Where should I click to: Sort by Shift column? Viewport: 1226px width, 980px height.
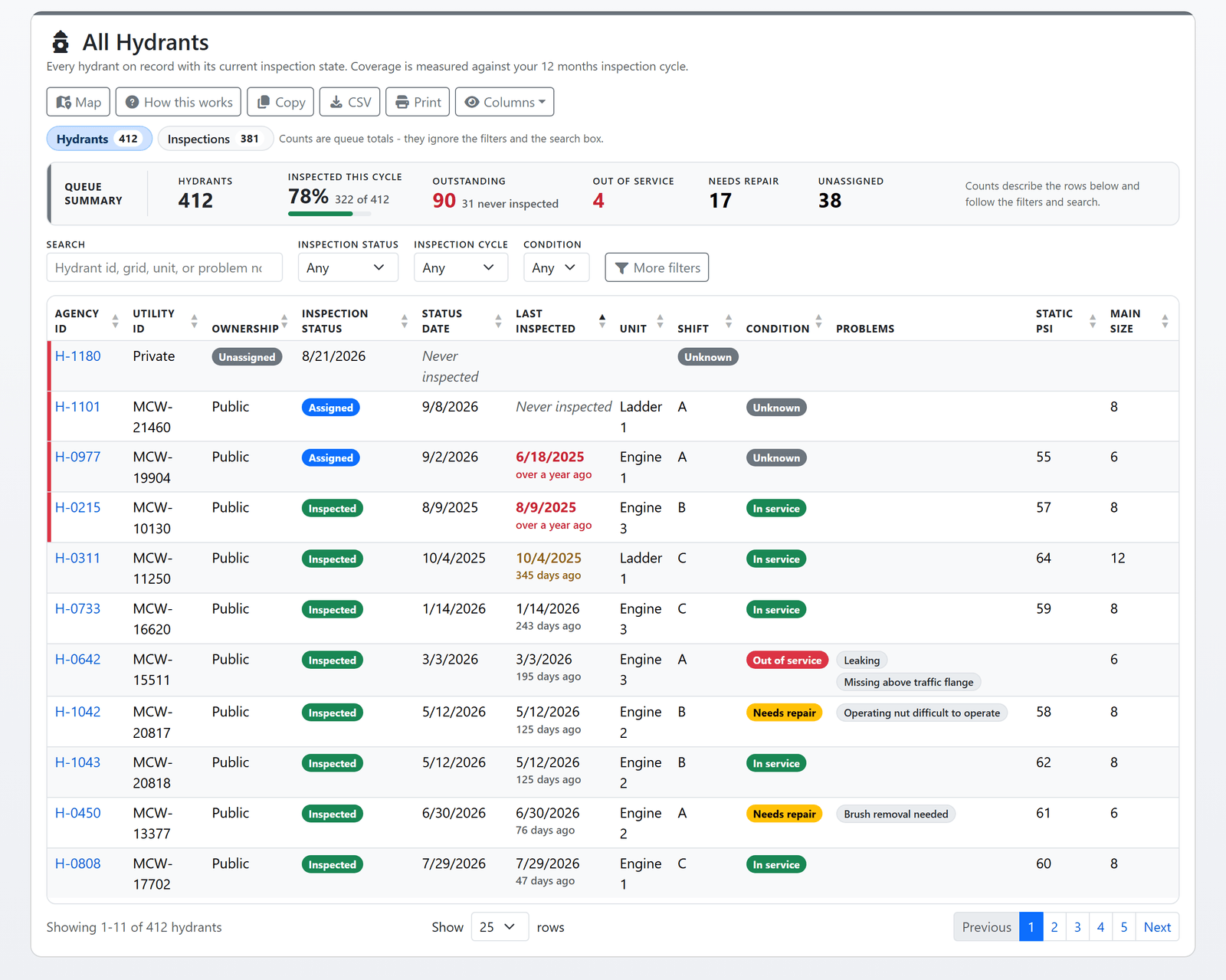[x=704, y=321]
